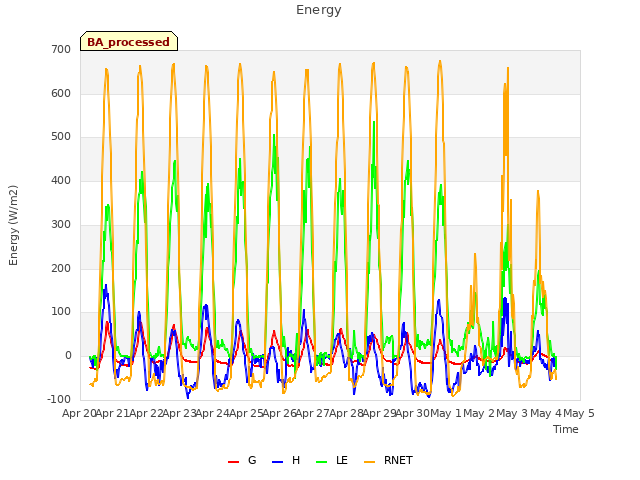Click the May 1 x-axis tick label
The image size is (640, 480).
(x=446, y=413)
